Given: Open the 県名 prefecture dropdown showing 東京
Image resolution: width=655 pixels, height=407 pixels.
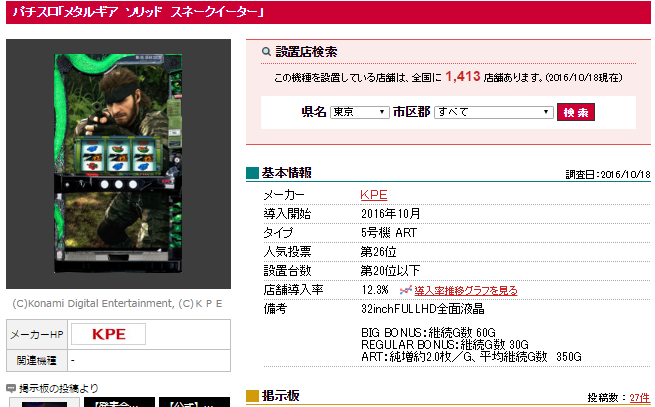Looking at the screenshot, I should click(x=360, y=112).
